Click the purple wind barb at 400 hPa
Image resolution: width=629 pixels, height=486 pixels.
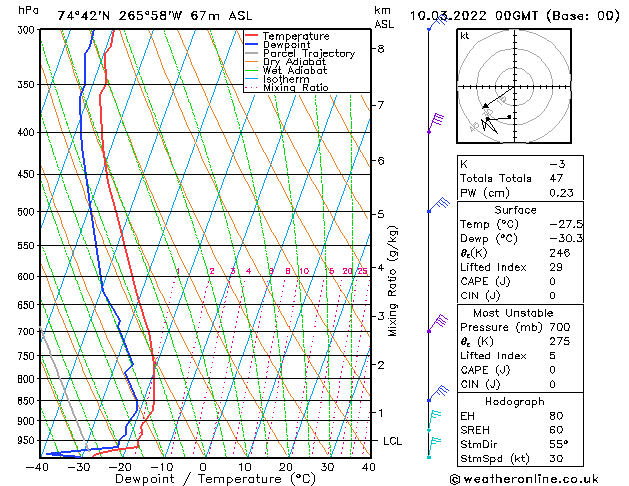click(436, 123)
